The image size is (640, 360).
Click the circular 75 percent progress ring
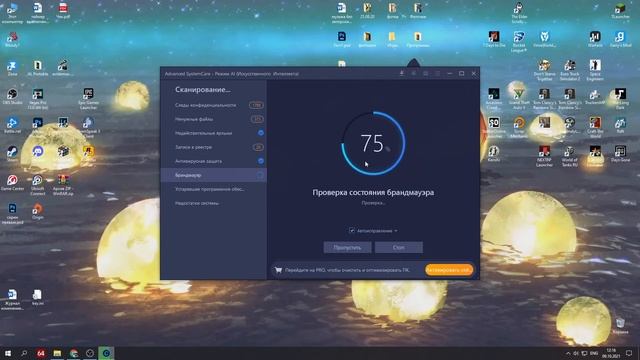click(373, 143)
